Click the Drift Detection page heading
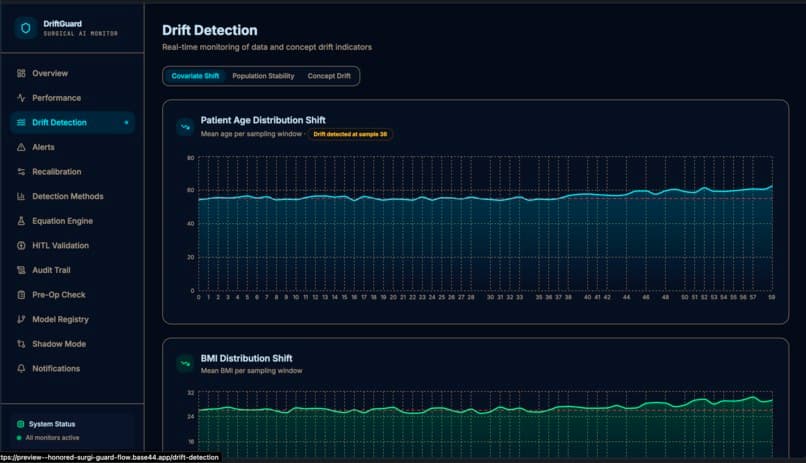This screenshot has height=463, width=806. [x=210, y=30]
